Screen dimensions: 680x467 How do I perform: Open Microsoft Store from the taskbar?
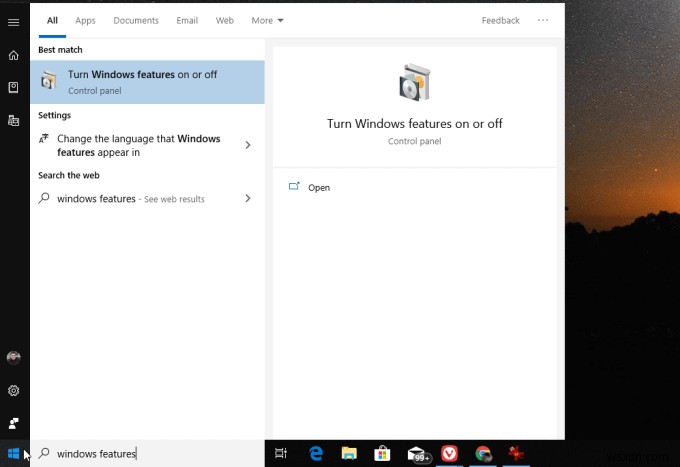382,454
